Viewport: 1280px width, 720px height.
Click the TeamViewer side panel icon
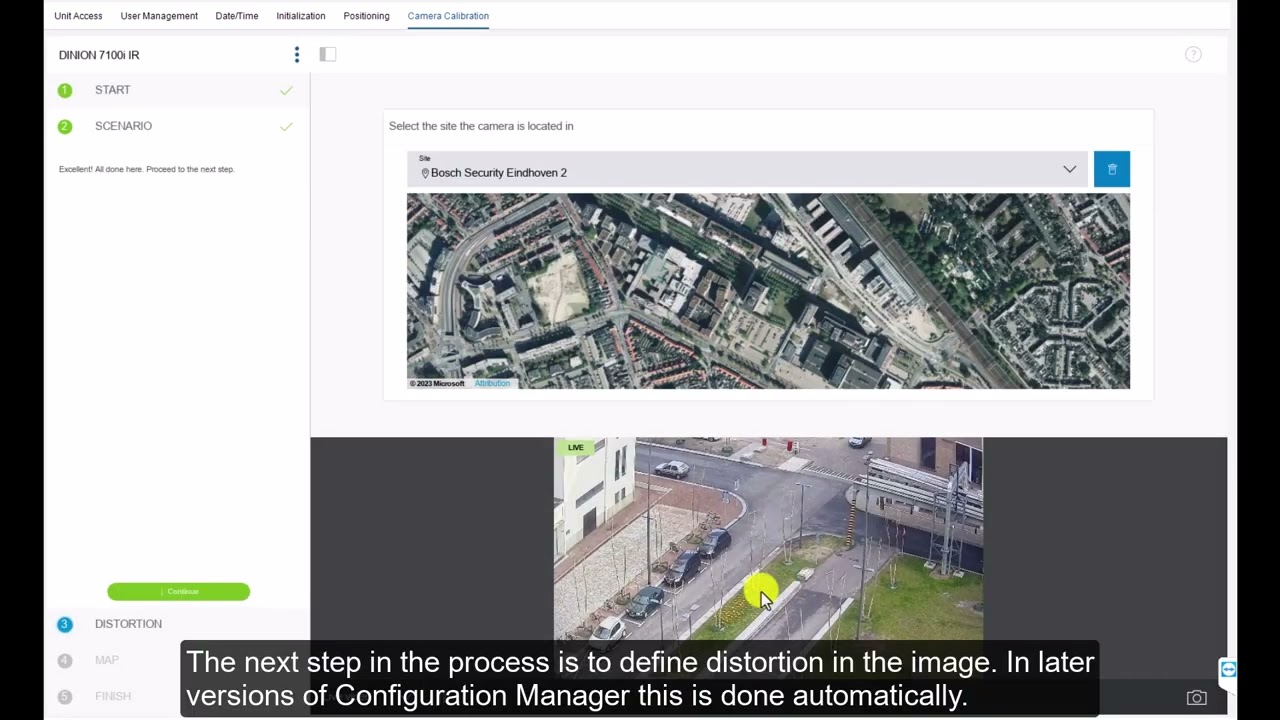tap(1228, 670)
